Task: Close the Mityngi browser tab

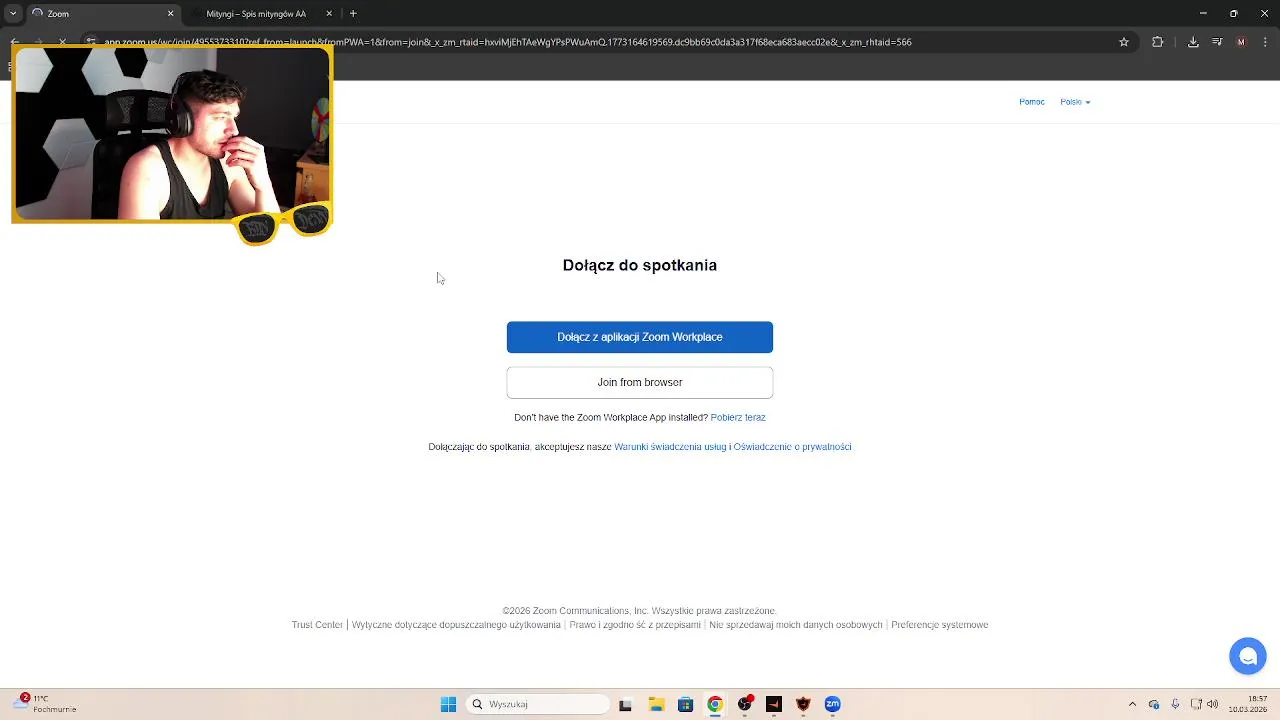Action: tap(329, 14)
